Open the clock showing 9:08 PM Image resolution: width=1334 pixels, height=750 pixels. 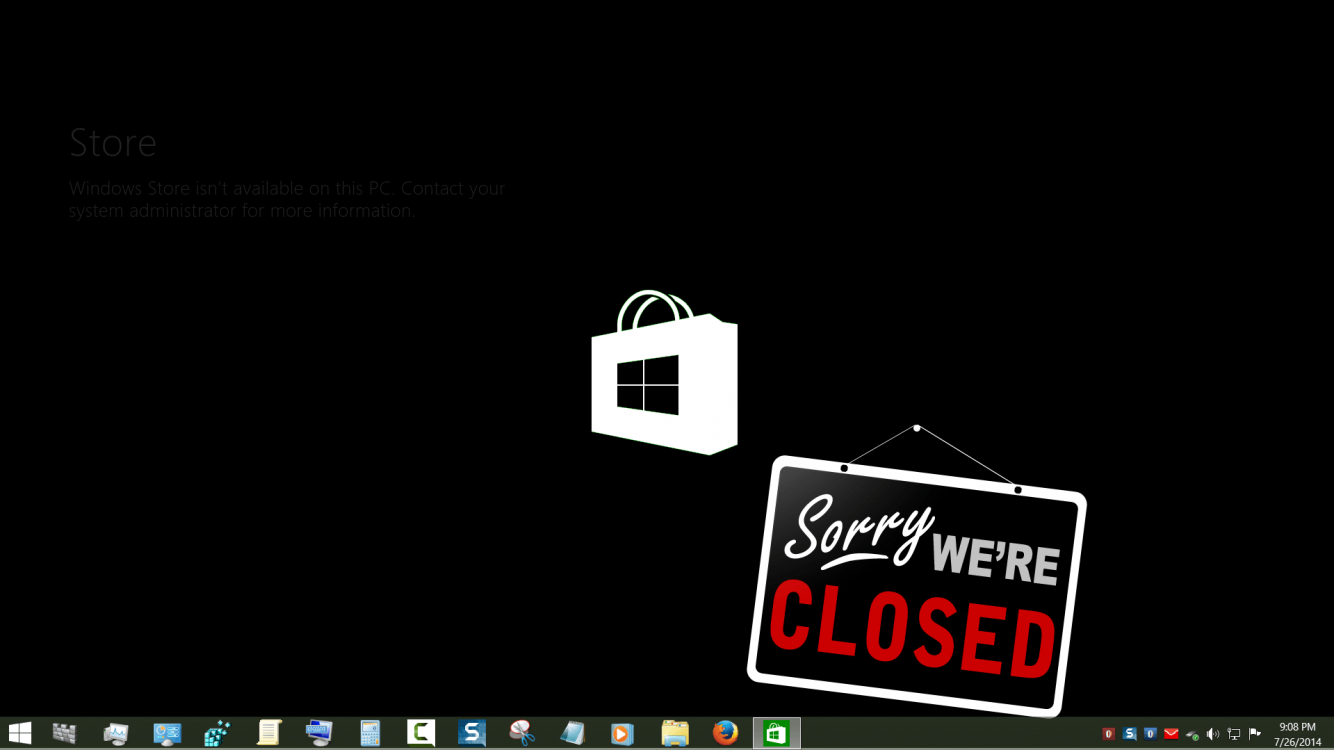(x=1297, y=734)
